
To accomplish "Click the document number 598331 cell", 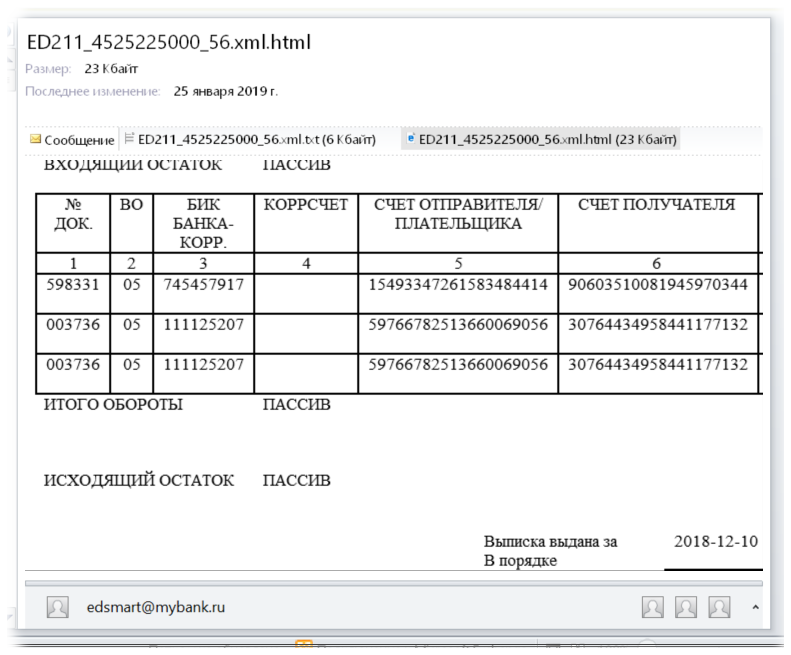I will tap(72, 284).
